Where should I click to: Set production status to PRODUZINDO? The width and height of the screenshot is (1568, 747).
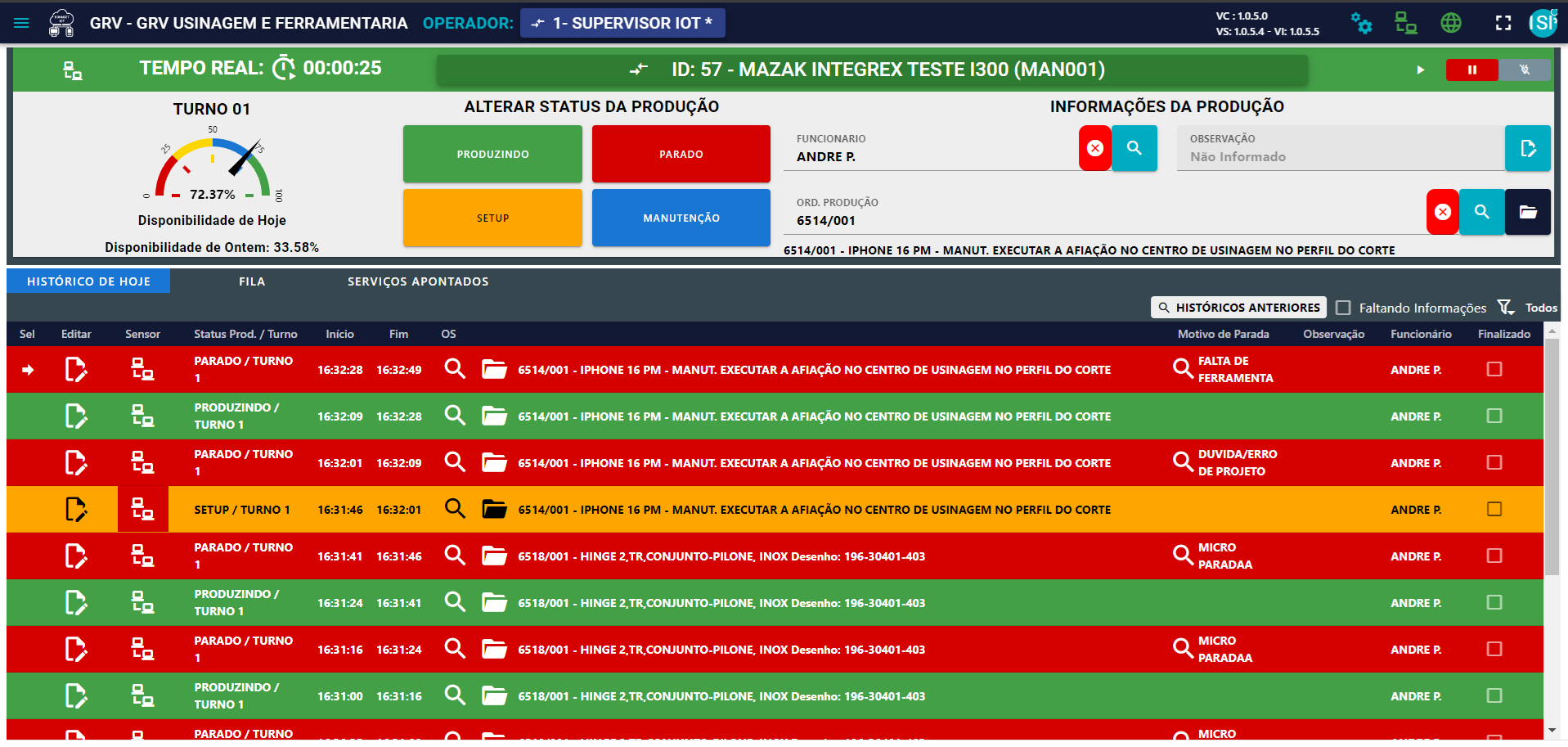pos(492,154)
